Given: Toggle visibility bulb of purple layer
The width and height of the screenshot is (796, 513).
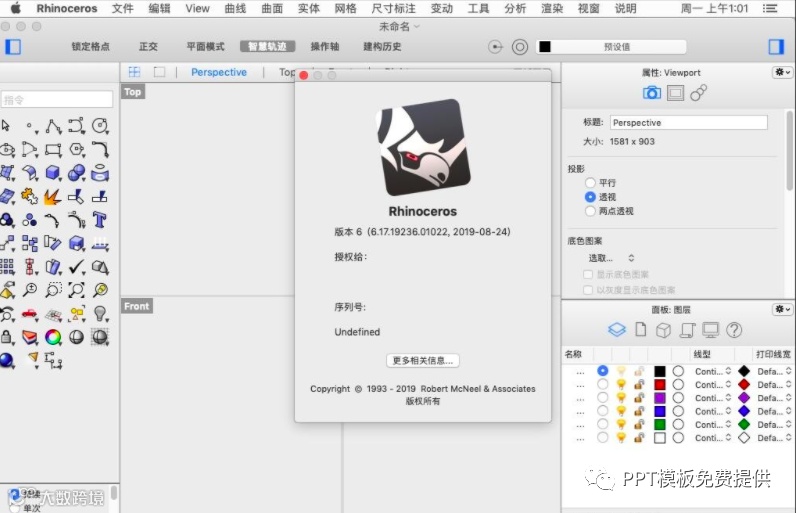Looking at the screenshot, I should [621, 397].
